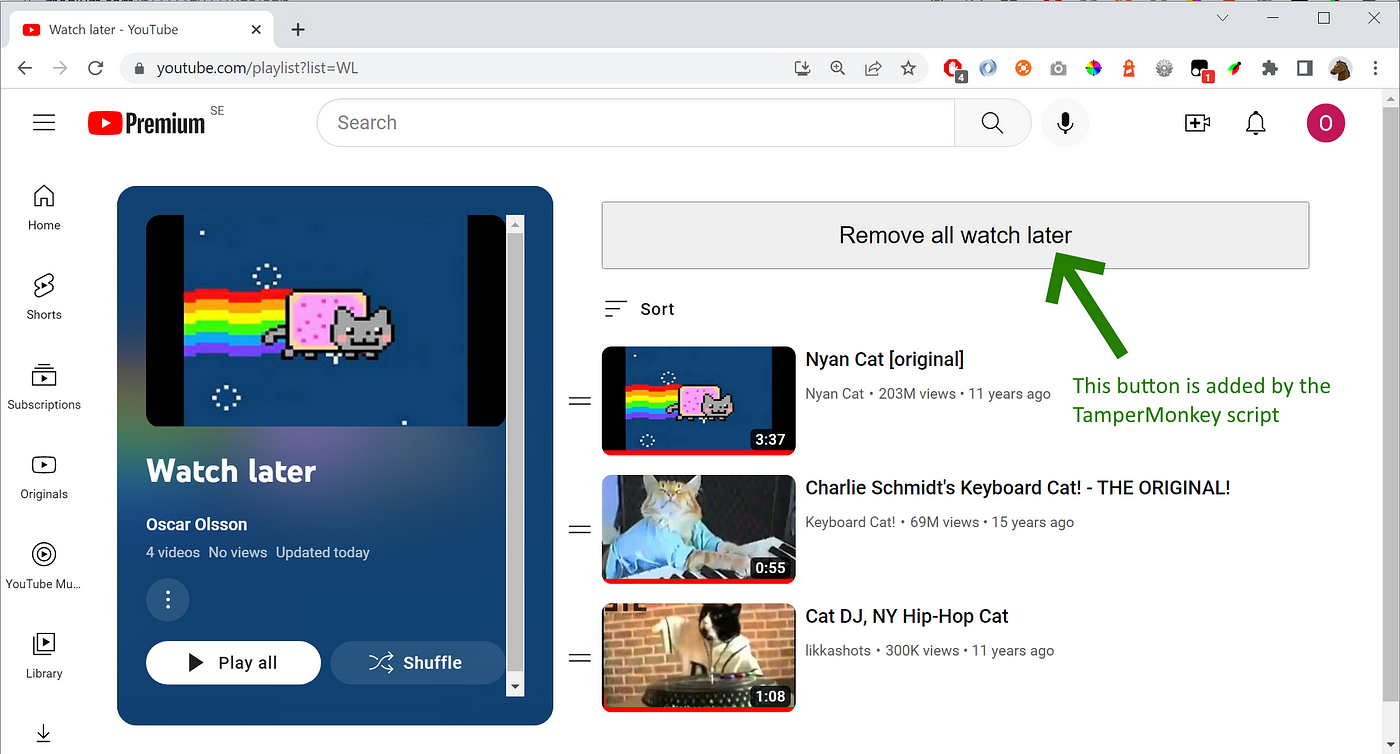Open Oscar Olsson channel link
The width and height of the screenshot is (1400, 754).
196,524
